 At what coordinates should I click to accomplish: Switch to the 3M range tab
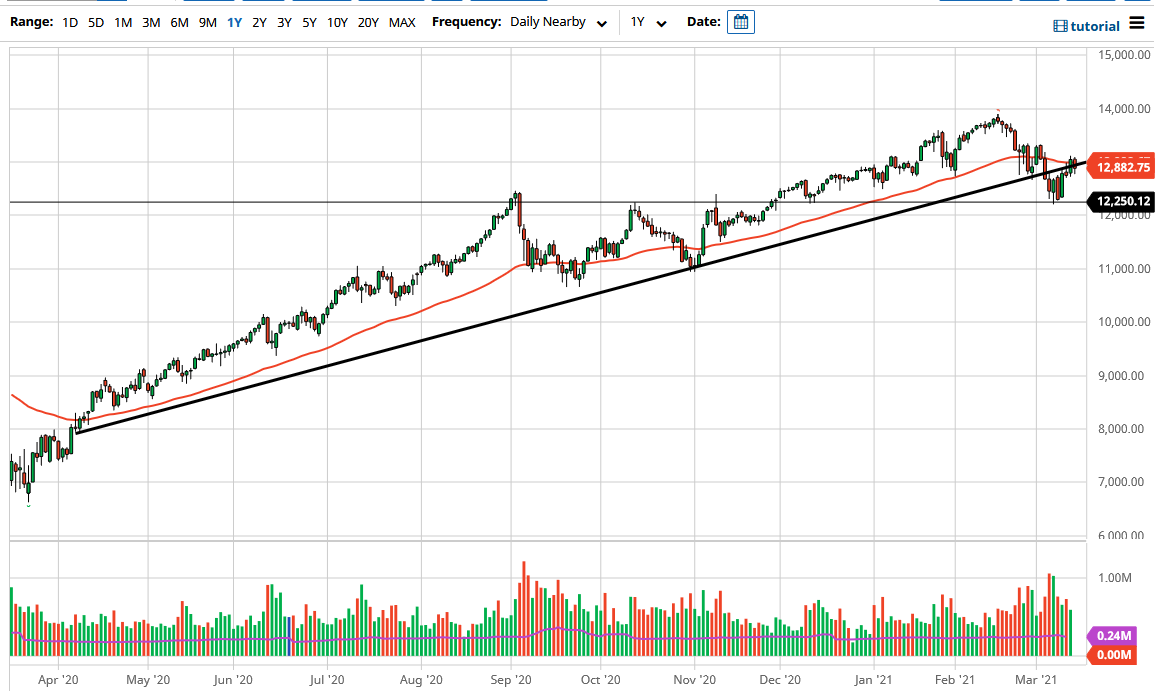pyautogui.click(x=150, y=21)
